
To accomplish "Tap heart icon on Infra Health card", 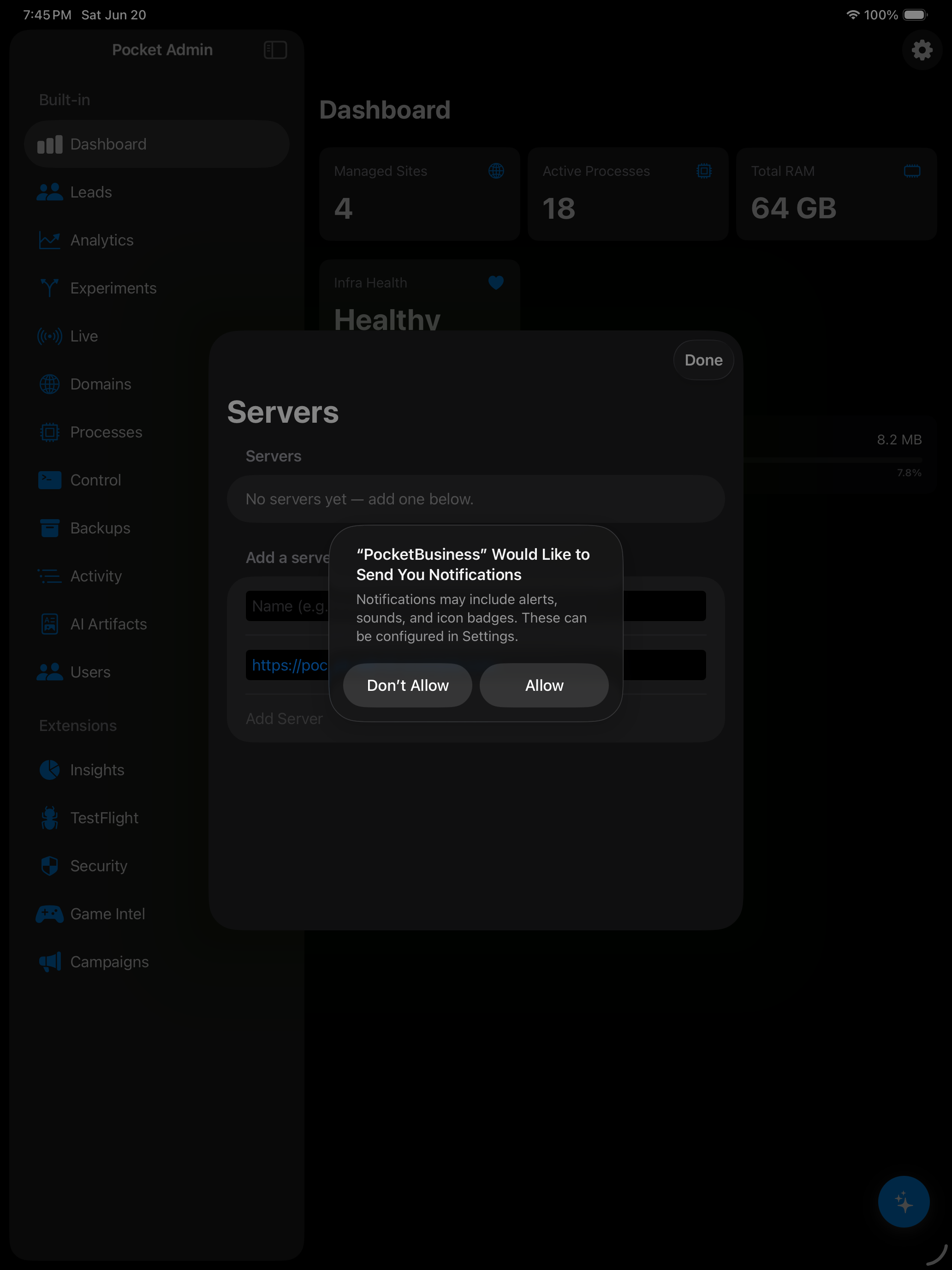I will click(496, 282).
